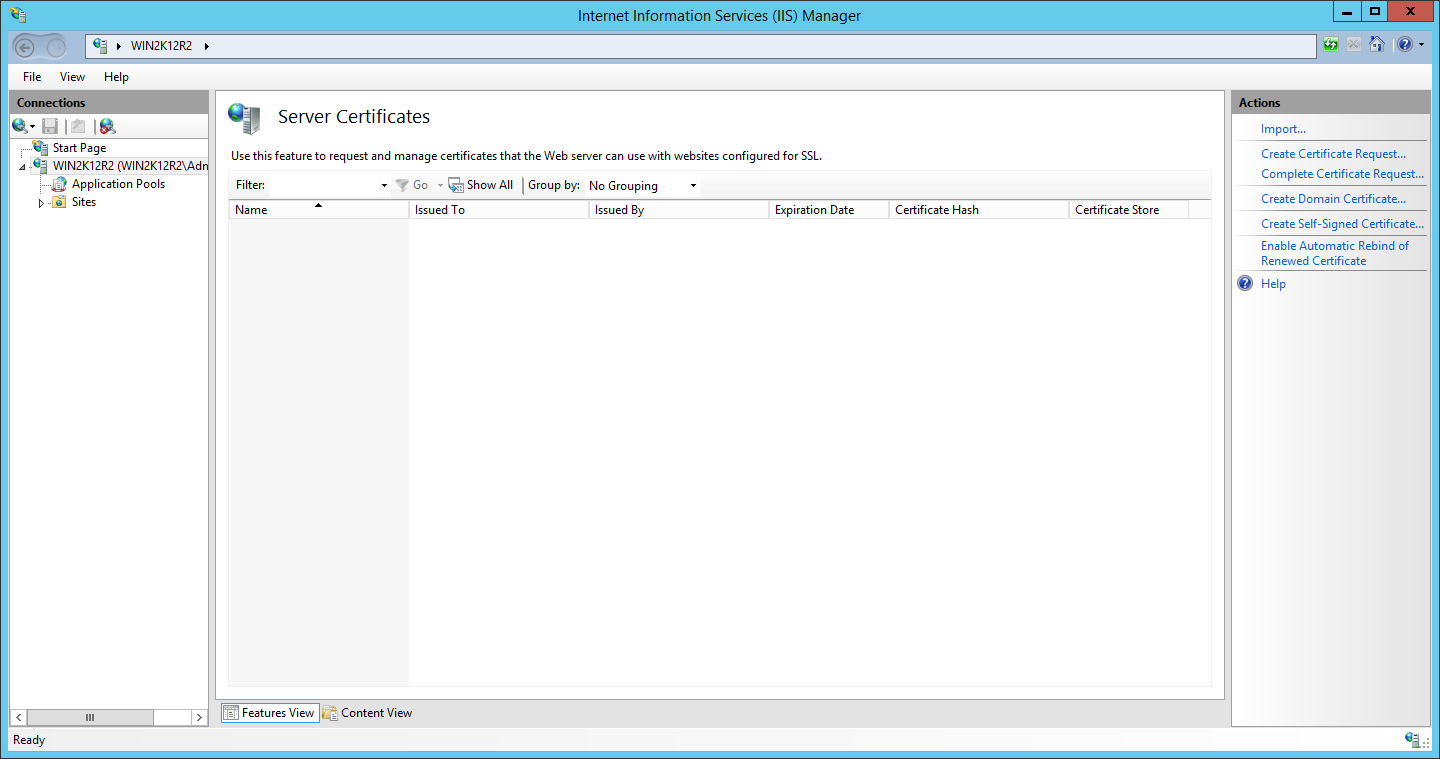Click the IIS Manager title bar icon

click(x=18, y=15)
